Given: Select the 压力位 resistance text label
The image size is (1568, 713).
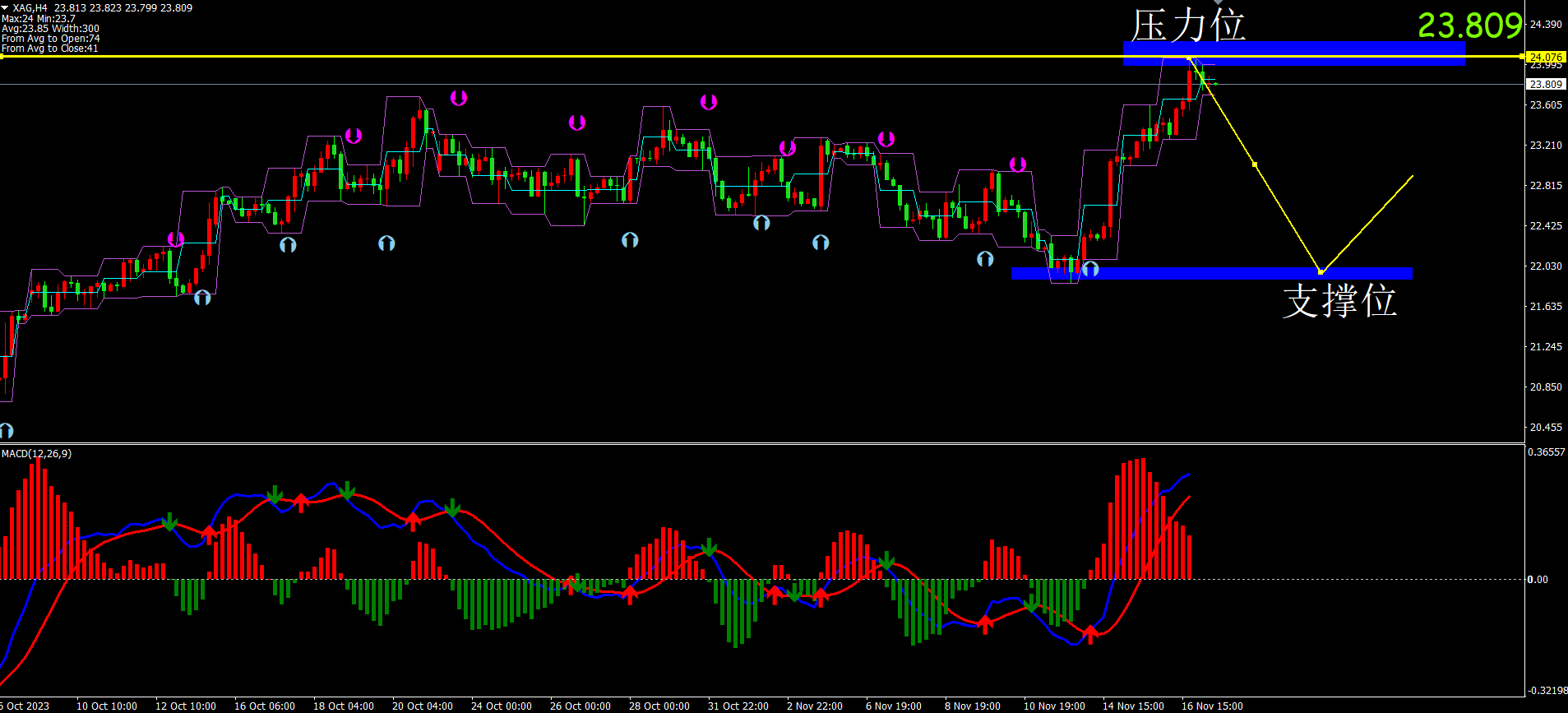Looking at the screenshot, I should (1188, 25).
